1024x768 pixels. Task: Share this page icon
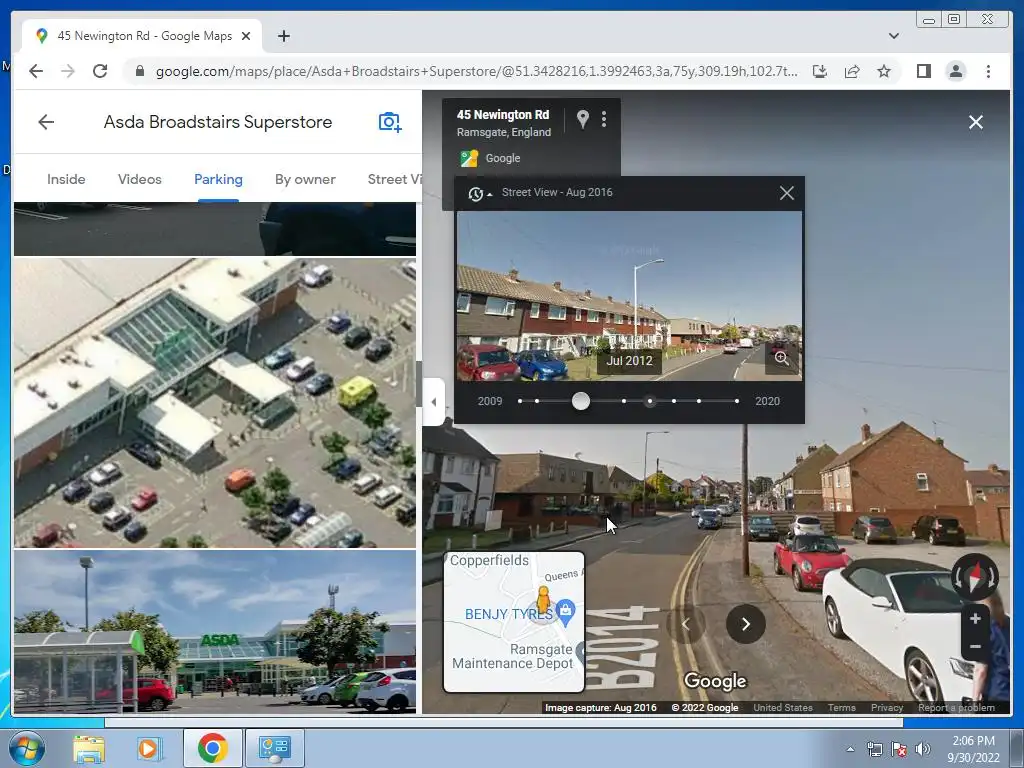coord(852,71)
